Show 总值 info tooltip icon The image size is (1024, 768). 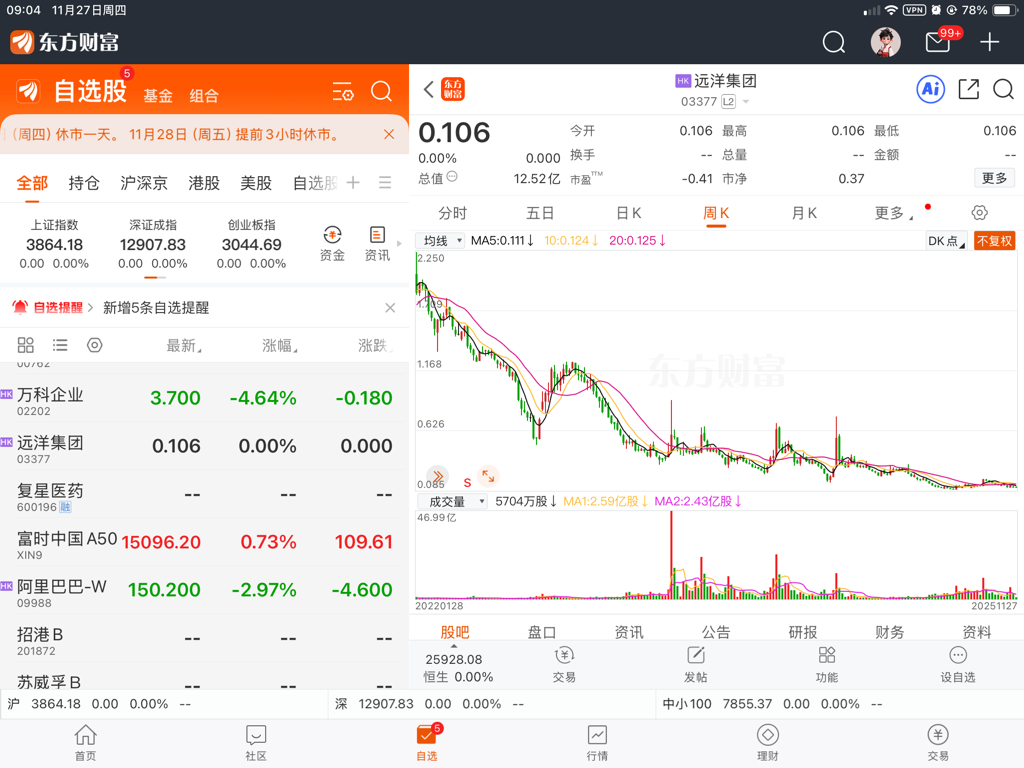point(452,176)
